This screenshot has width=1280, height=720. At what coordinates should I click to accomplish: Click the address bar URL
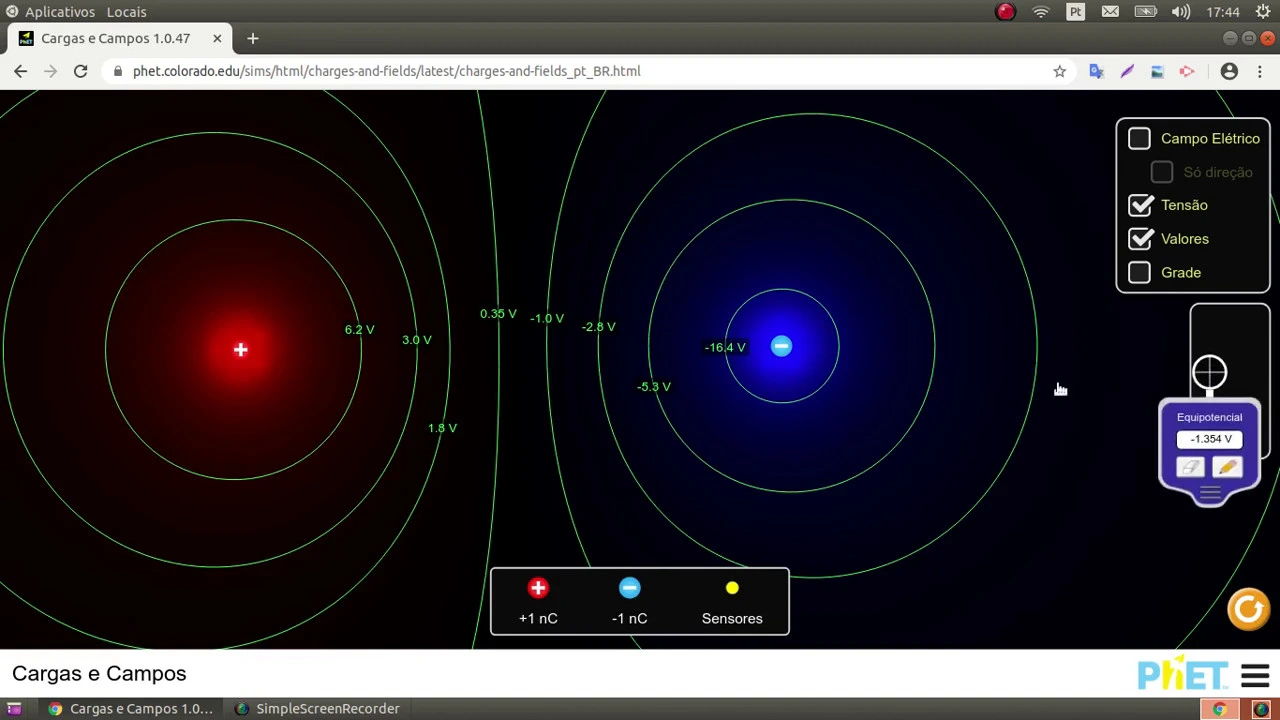coord(386,71)
